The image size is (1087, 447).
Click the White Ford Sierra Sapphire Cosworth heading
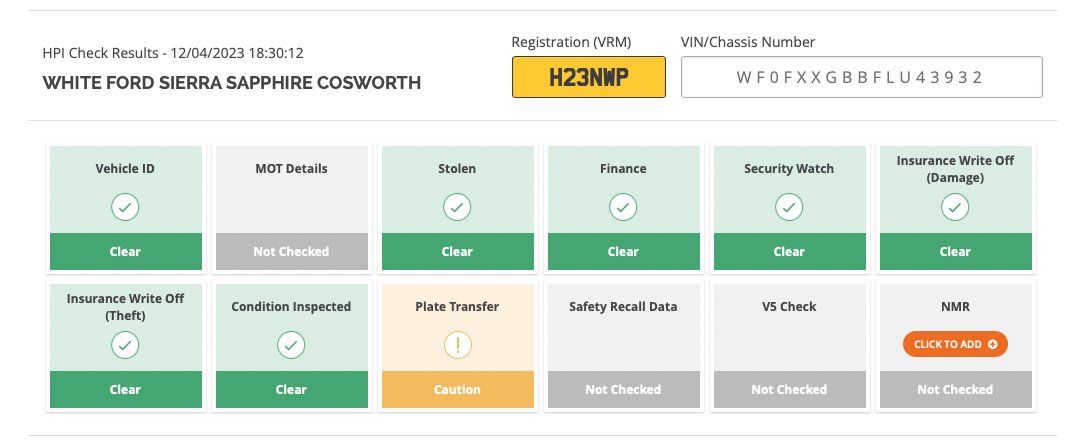point(232,82)
